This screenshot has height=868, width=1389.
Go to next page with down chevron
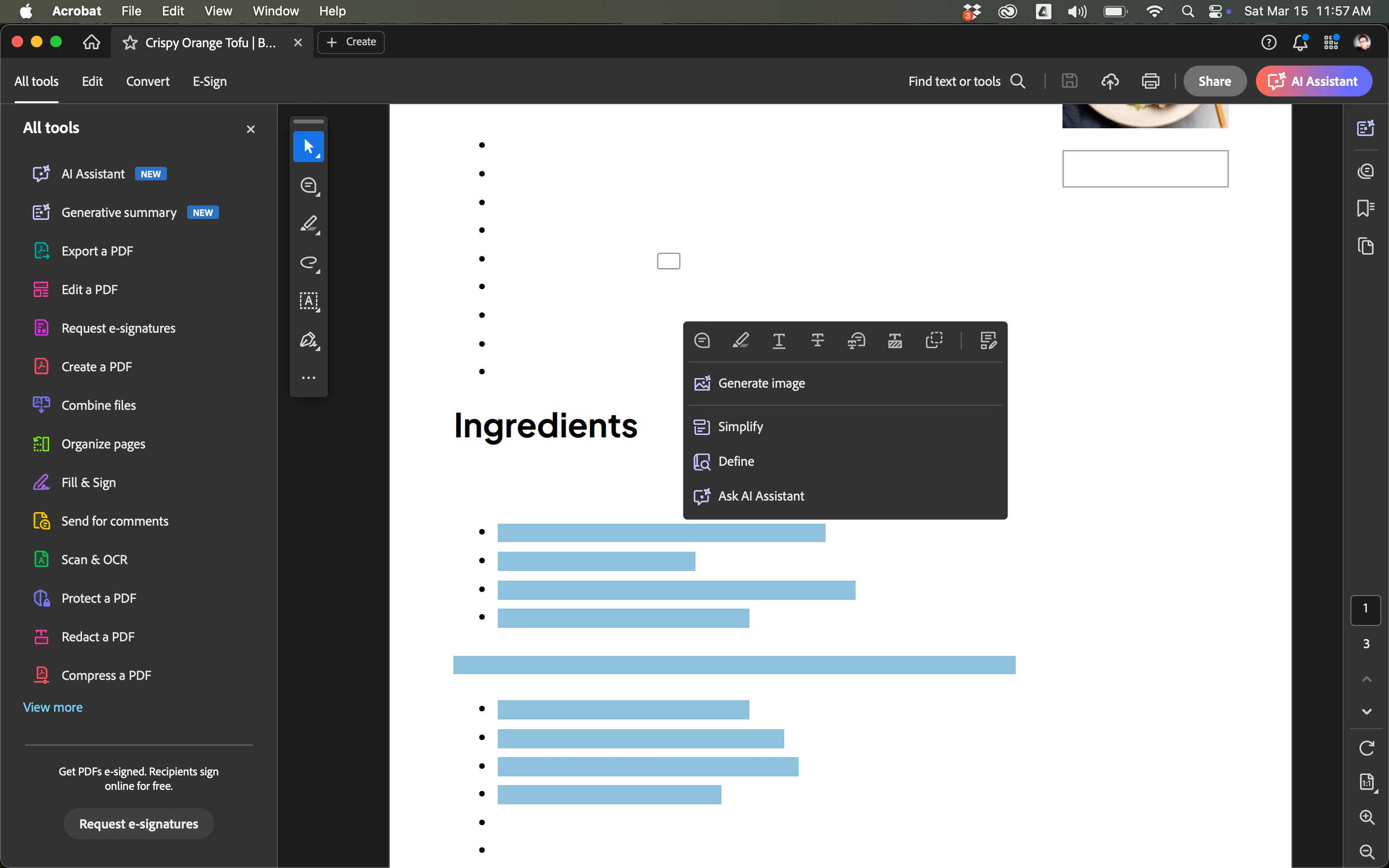tap(1367, 712)
